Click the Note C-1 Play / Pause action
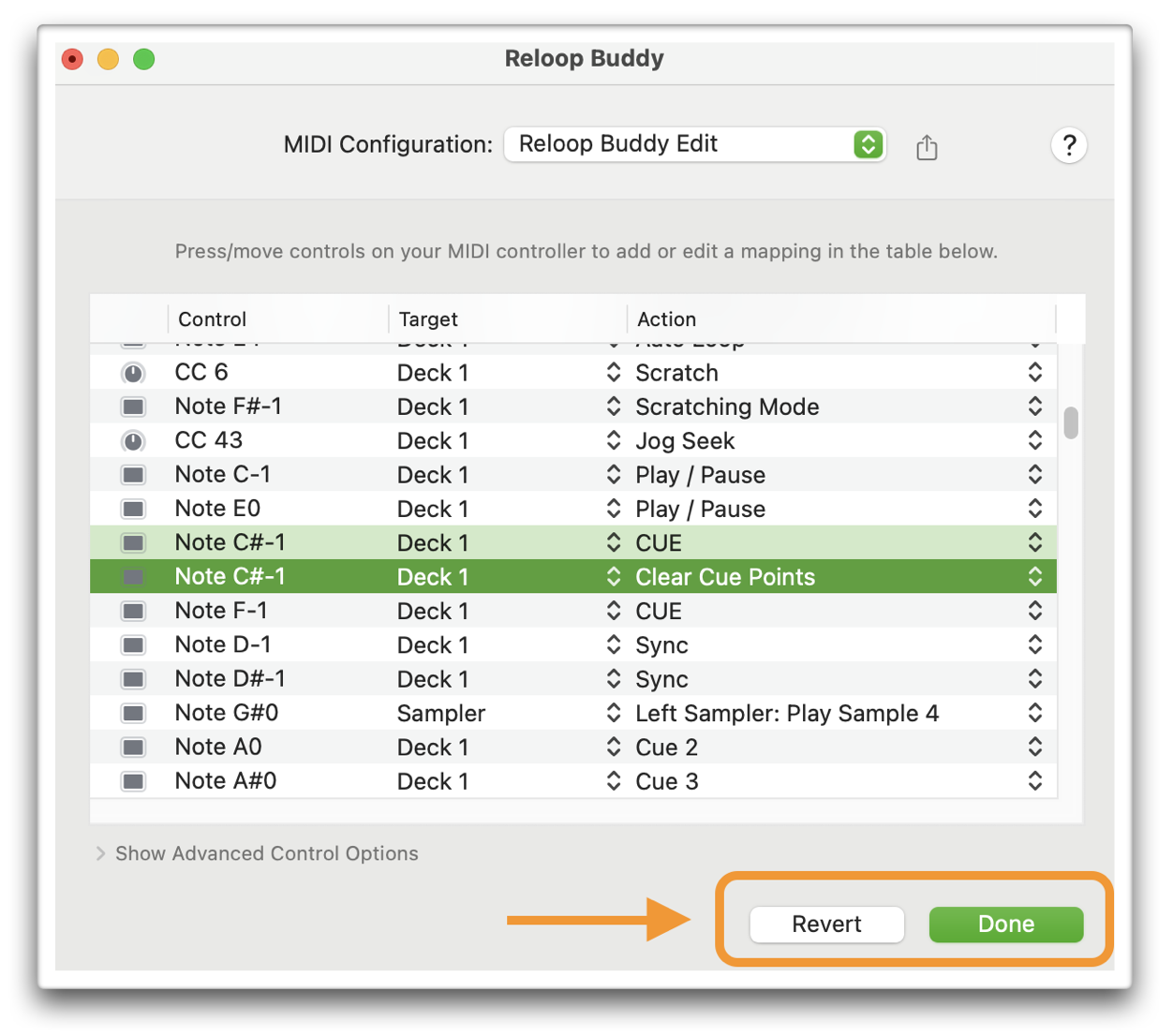The height and width of the screenshot is (1036, 1173). pyautogui.click(x=701, y=475)
